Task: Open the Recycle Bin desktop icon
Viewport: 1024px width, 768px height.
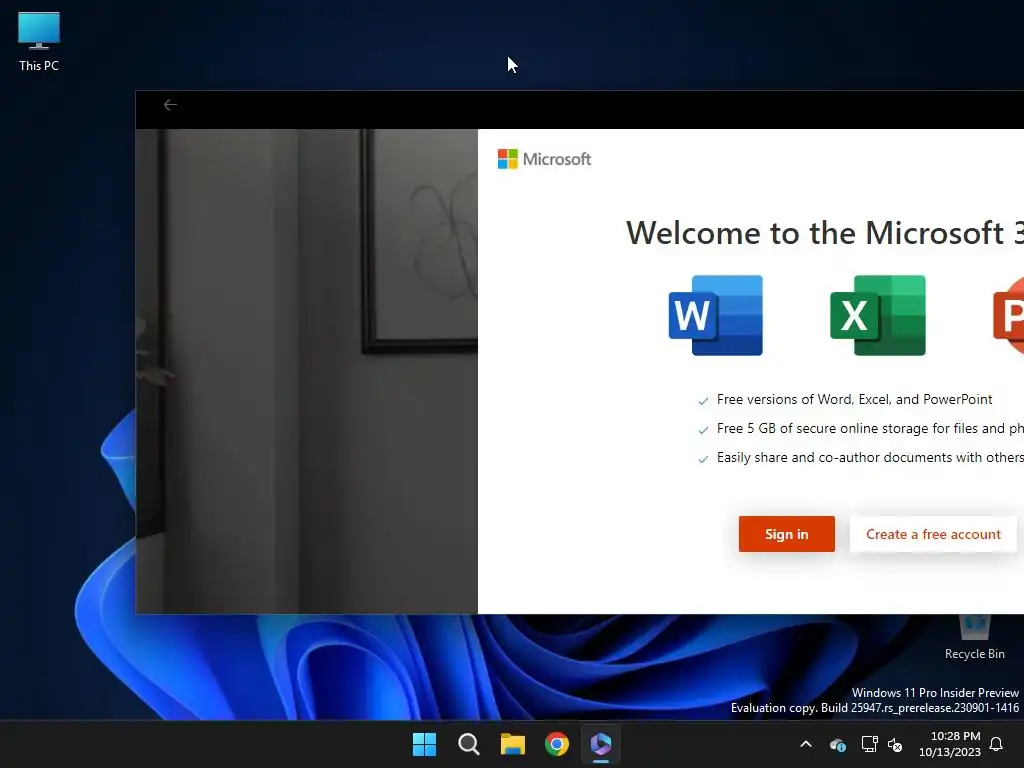Action: pos(974,637)
